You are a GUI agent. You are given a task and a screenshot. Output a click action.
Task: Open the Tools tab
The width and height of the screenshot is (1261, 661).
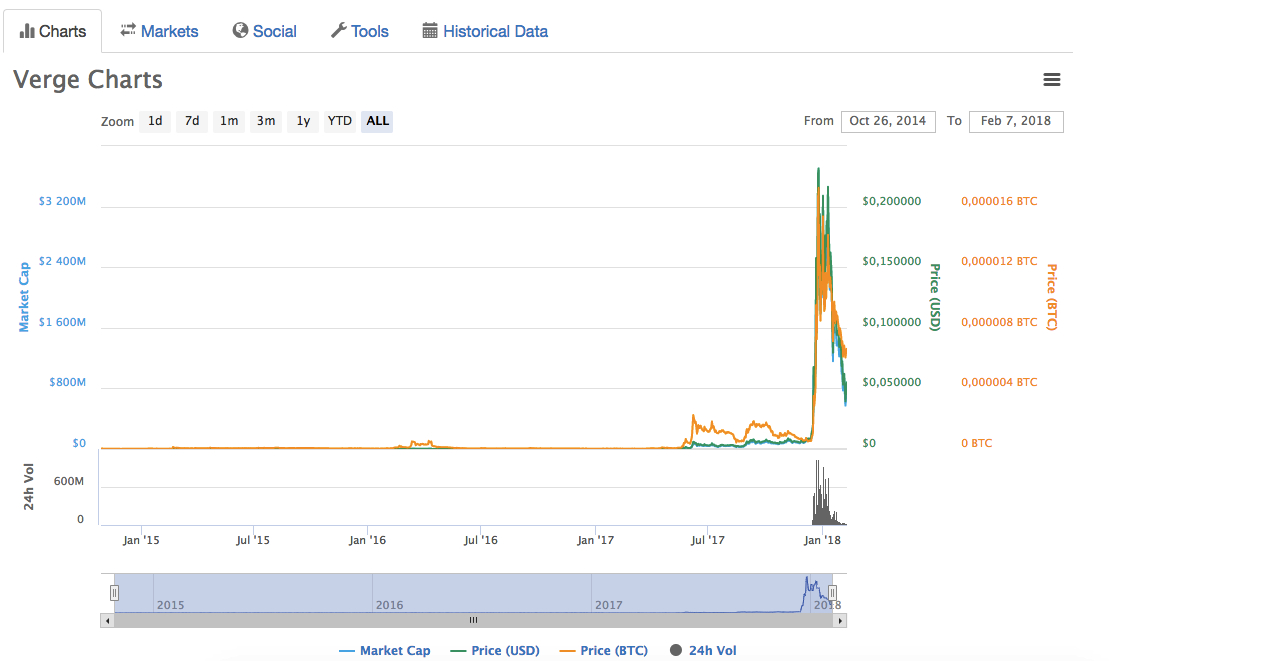click(359, 31)
